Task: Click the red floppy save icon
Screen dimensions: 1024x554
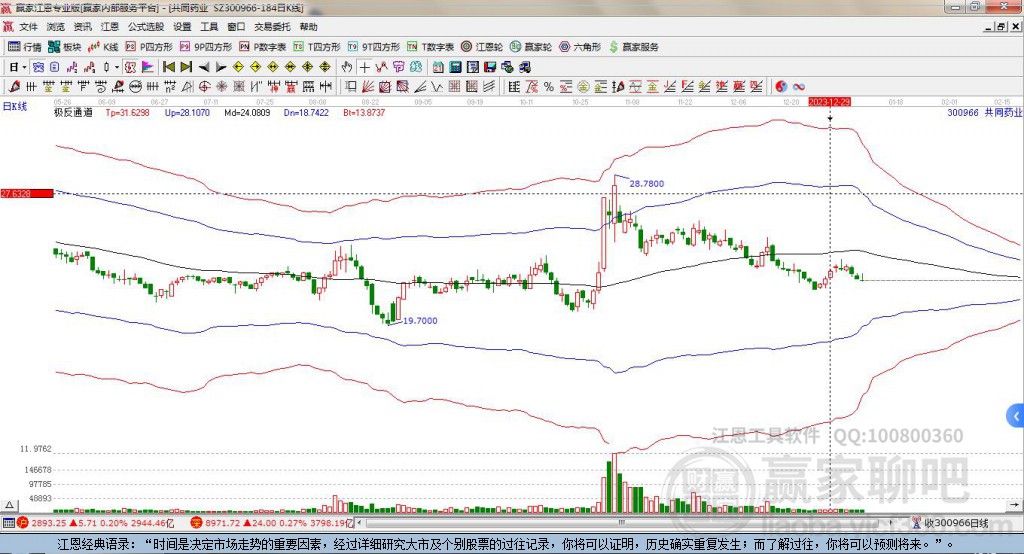Action: pyautogui.click(x=490, y=67)
